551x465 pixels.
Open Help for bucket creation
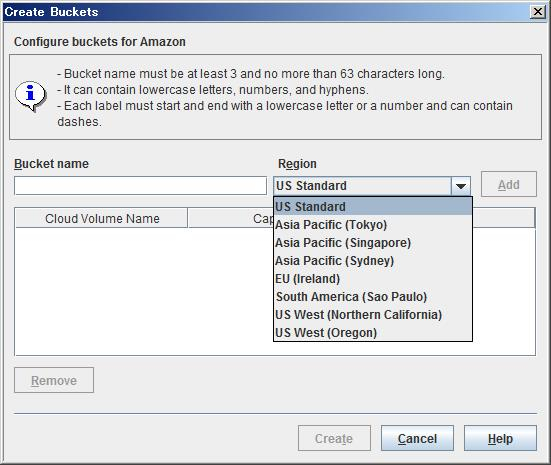(500, 438)
